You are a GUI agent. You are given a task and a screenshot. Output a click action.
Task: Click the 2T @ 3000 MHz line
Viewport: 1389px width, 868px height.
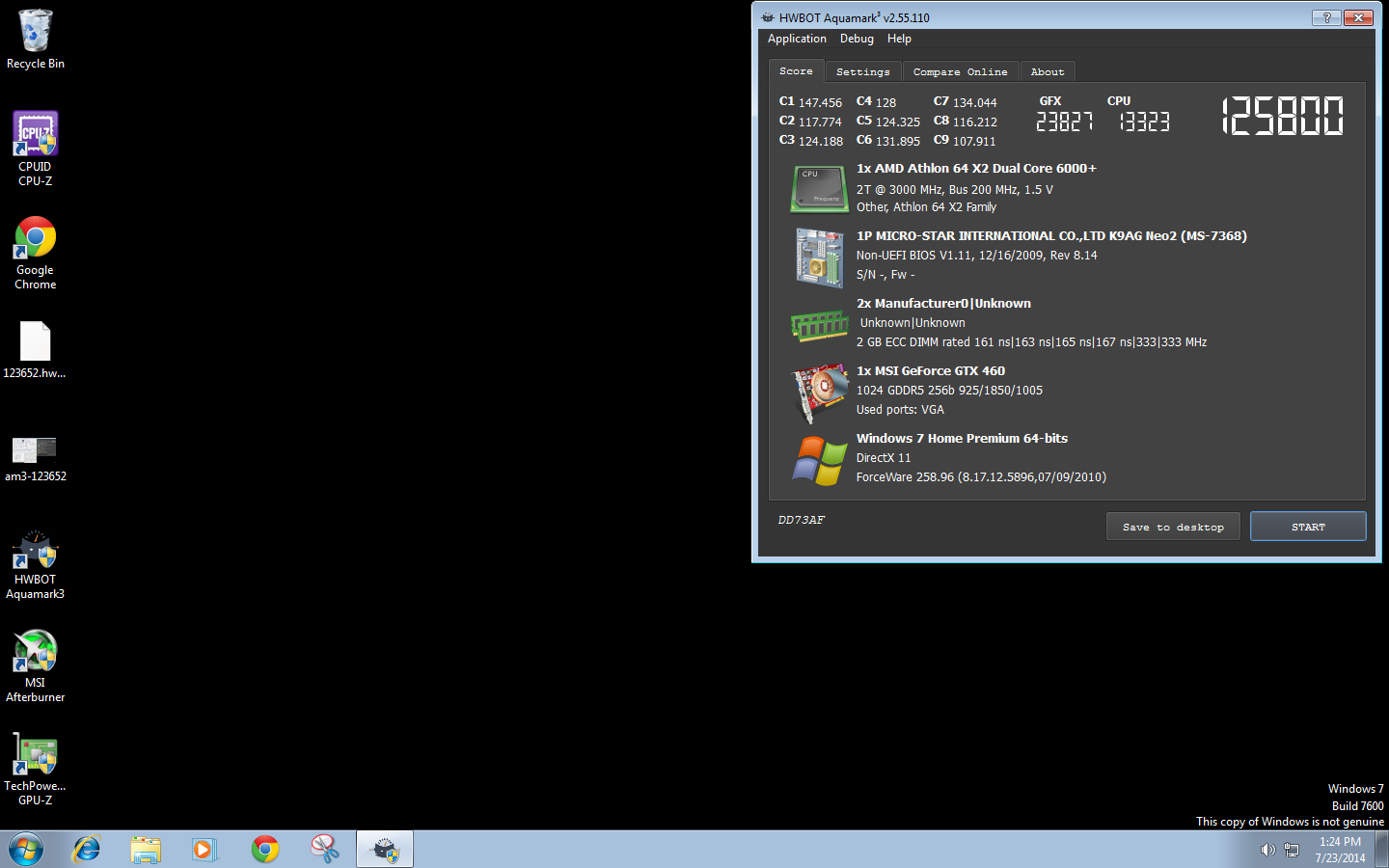point(954,190)
